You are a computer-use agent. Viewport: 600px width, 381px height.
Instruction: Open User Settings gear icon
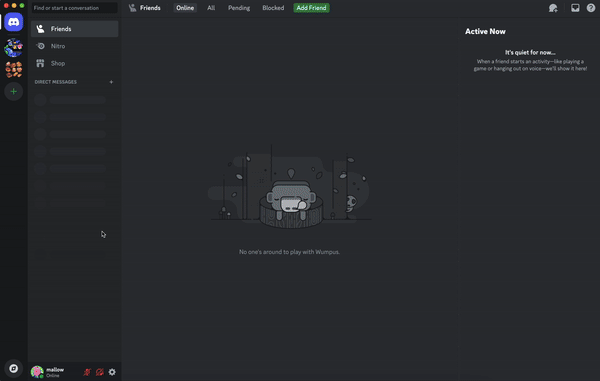[x=112, y=372]
